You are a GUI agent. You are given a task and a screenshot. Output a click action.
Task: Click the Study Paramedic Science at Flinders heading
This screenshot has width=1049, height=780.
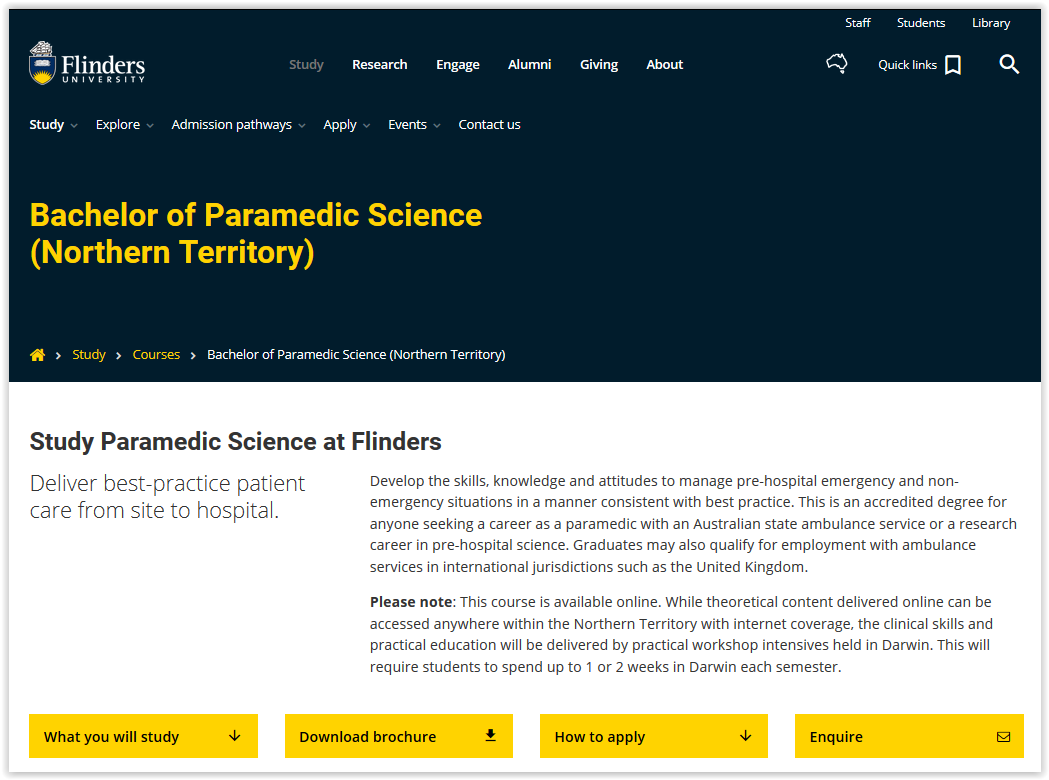point(235,442)
